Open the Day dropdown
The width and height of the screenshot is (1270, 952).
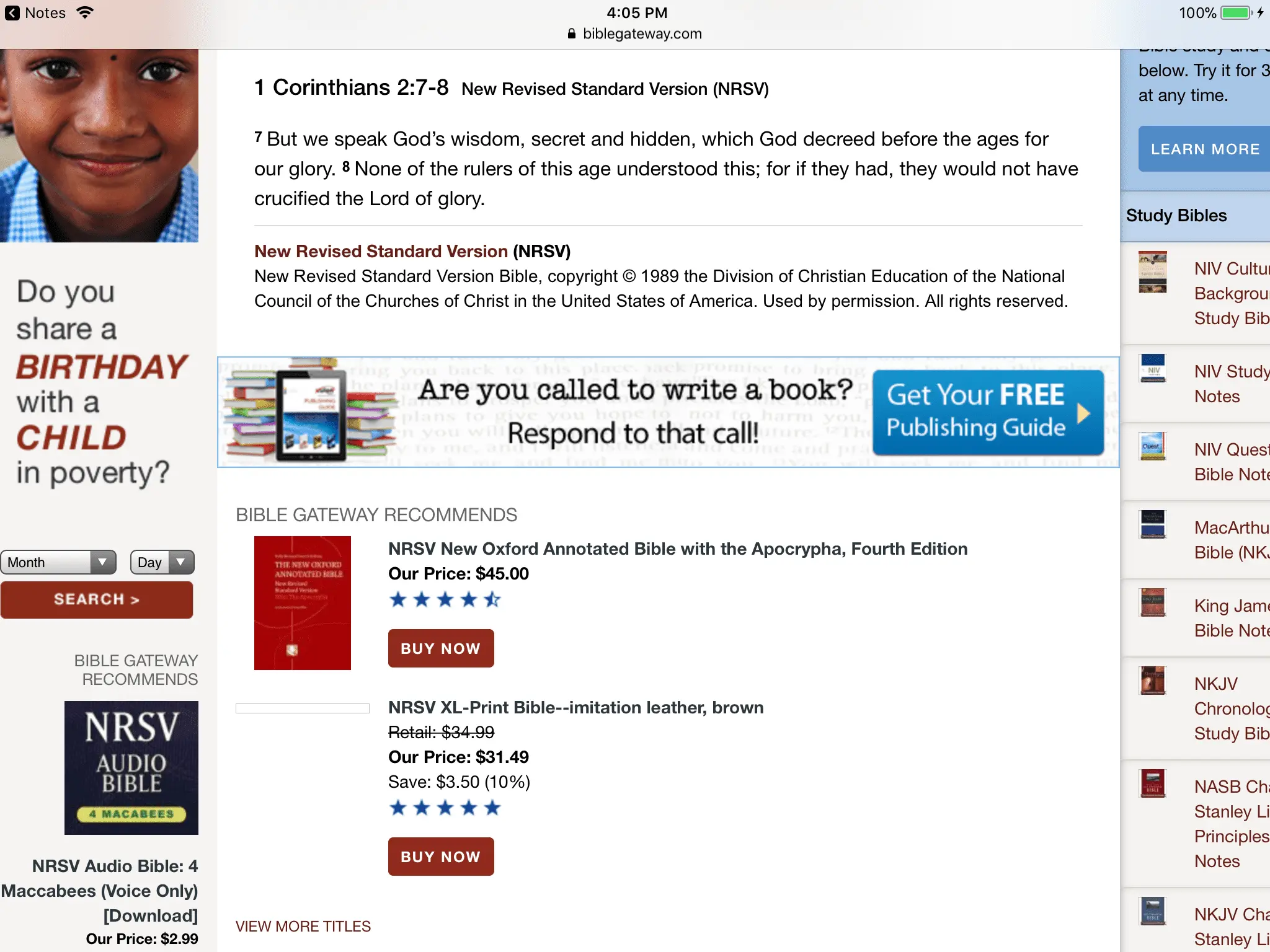(x=162, y=562)
